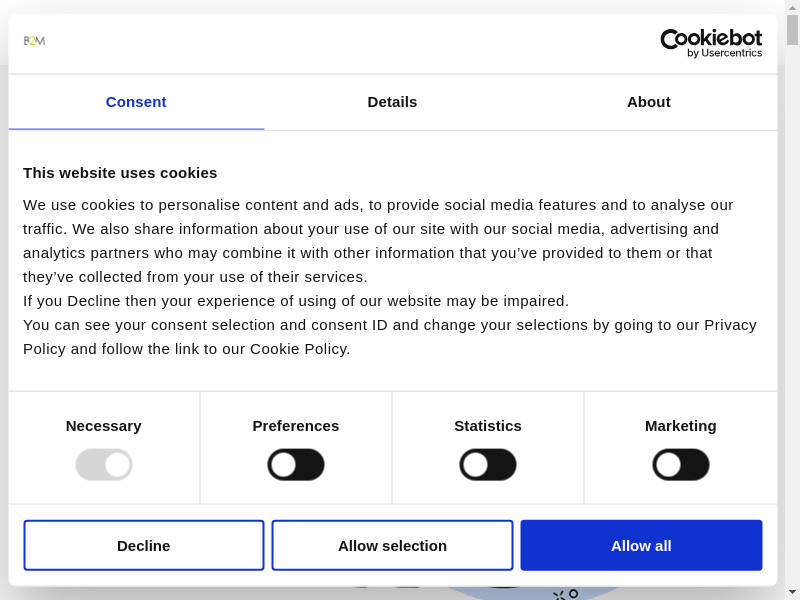Open the Cookiebot by Usercentrics logo
This screenshot has height=600, width=800.
pyautogui.click(x=710, y=43)
